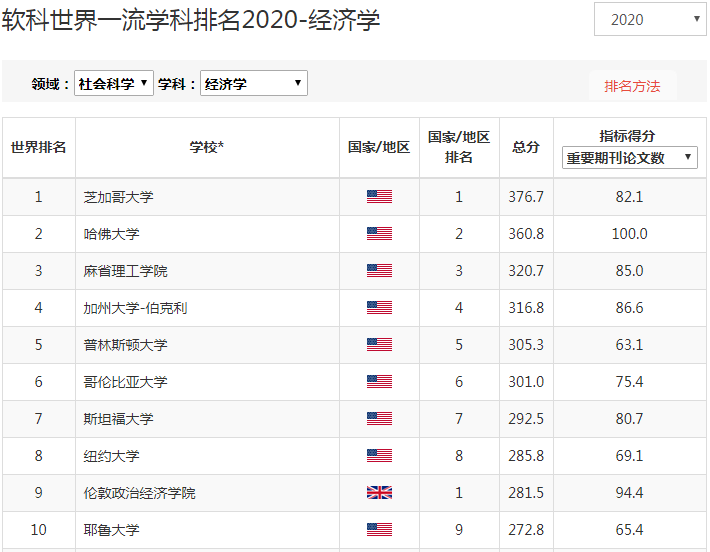Click the page title 软科世界一流学科排名2020-经济学
Image resolution: width=710 pixels, height=552 pixels.
pyautogui.click(x=191, y=20)
